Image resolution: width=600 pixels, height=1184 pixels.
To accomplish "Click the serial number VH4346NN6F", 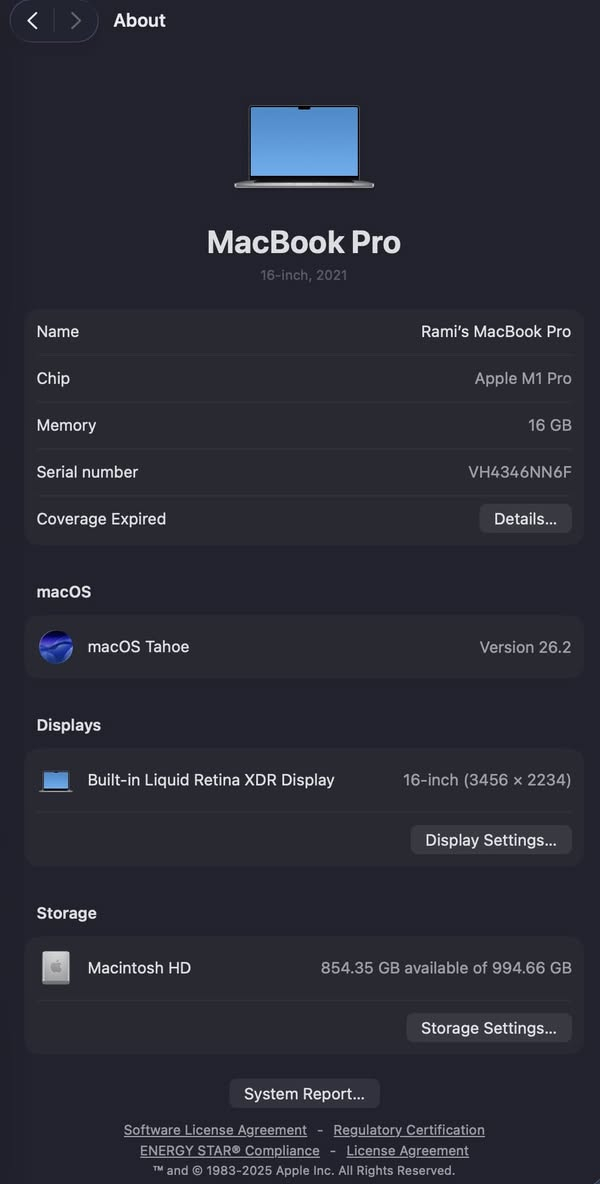I will click(520, 472).
